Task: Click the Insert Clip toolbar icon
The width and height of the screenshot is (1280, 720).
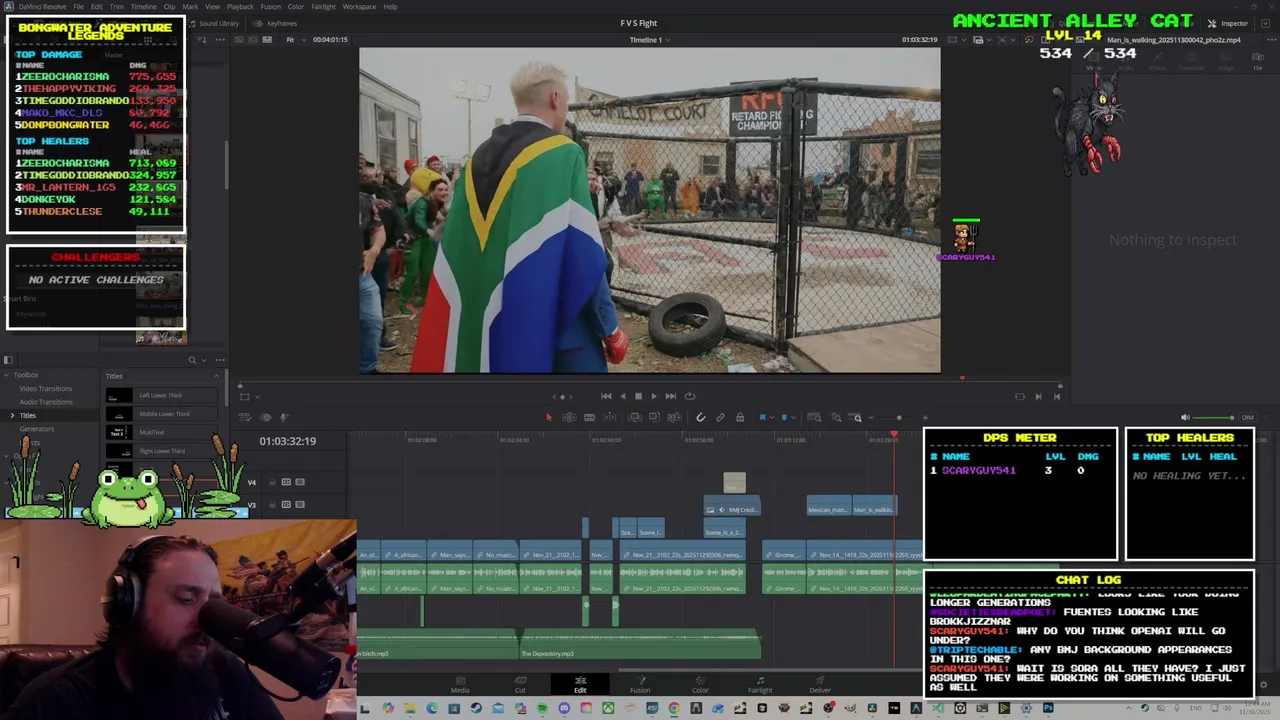Action: 635,417
